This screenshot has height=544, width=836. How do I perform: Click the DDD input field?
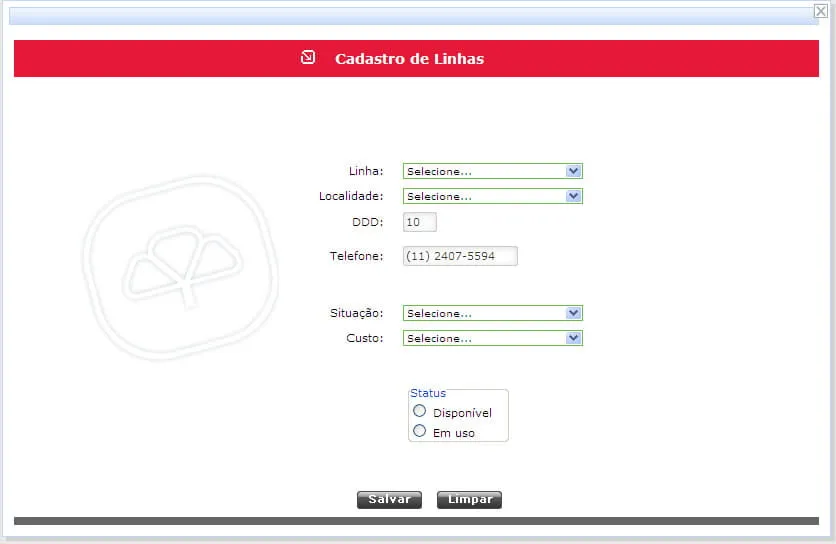(x=420, y=222)
